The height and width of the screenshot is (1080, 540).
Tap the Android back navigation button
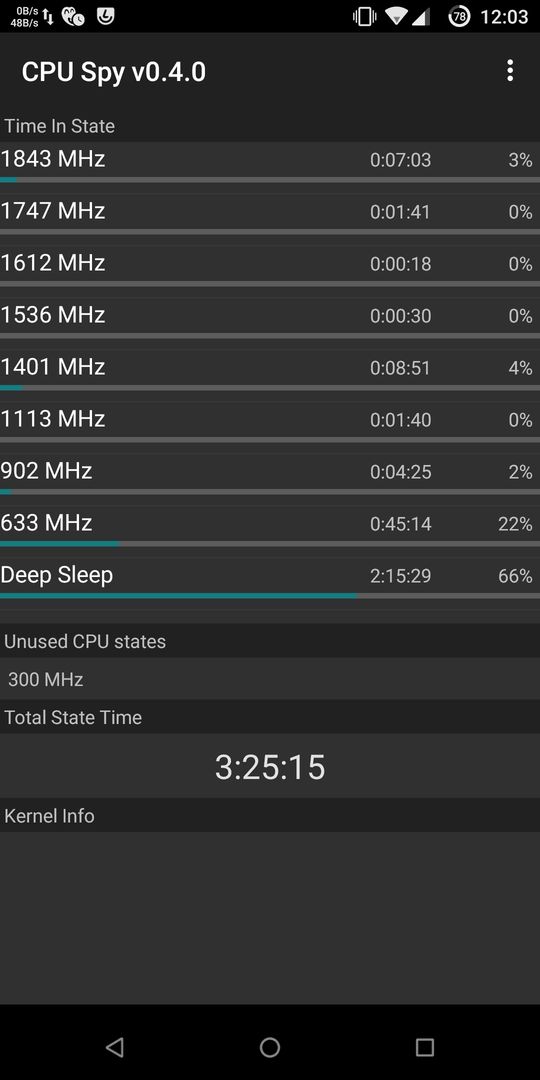point(114,1048)
